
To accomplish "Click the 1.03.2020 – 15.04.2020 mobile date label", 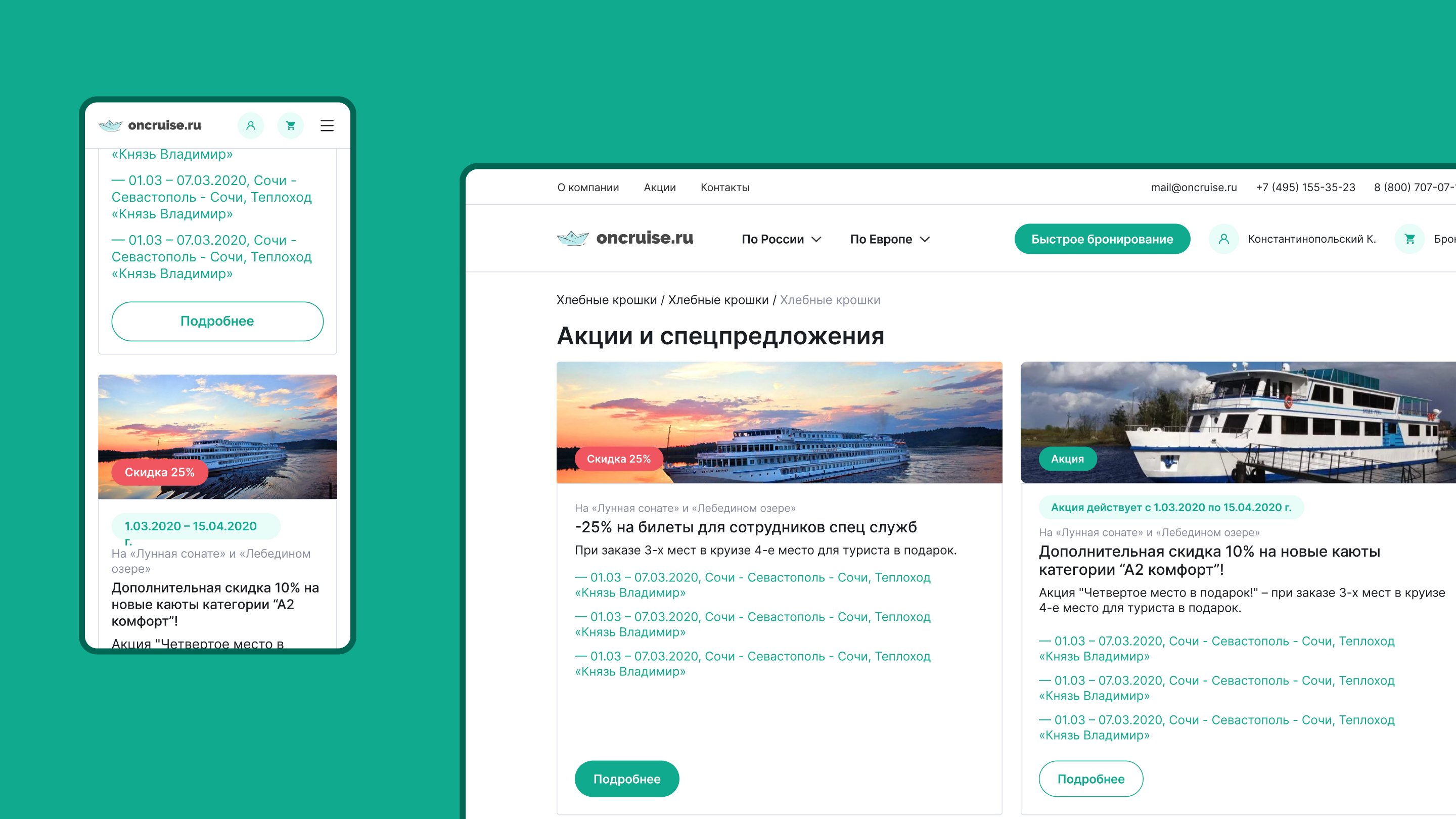I will tap(196, 527).
